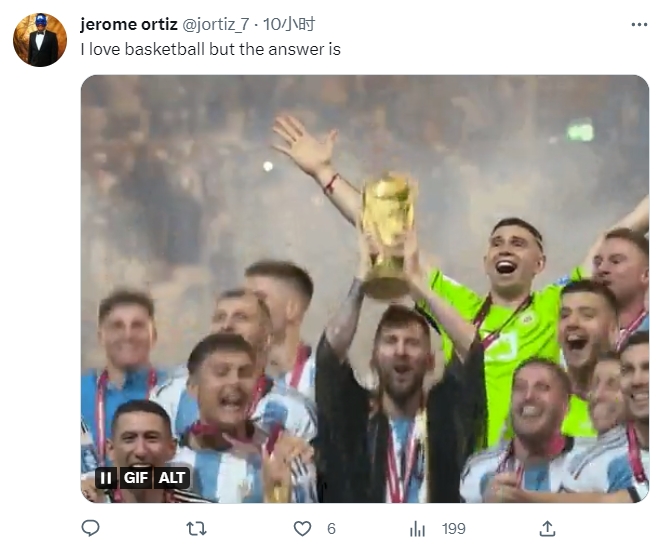Click the 199 views count
Image resolution: width=667 pixels, height=553 pixels.
[x=454, y=528]
